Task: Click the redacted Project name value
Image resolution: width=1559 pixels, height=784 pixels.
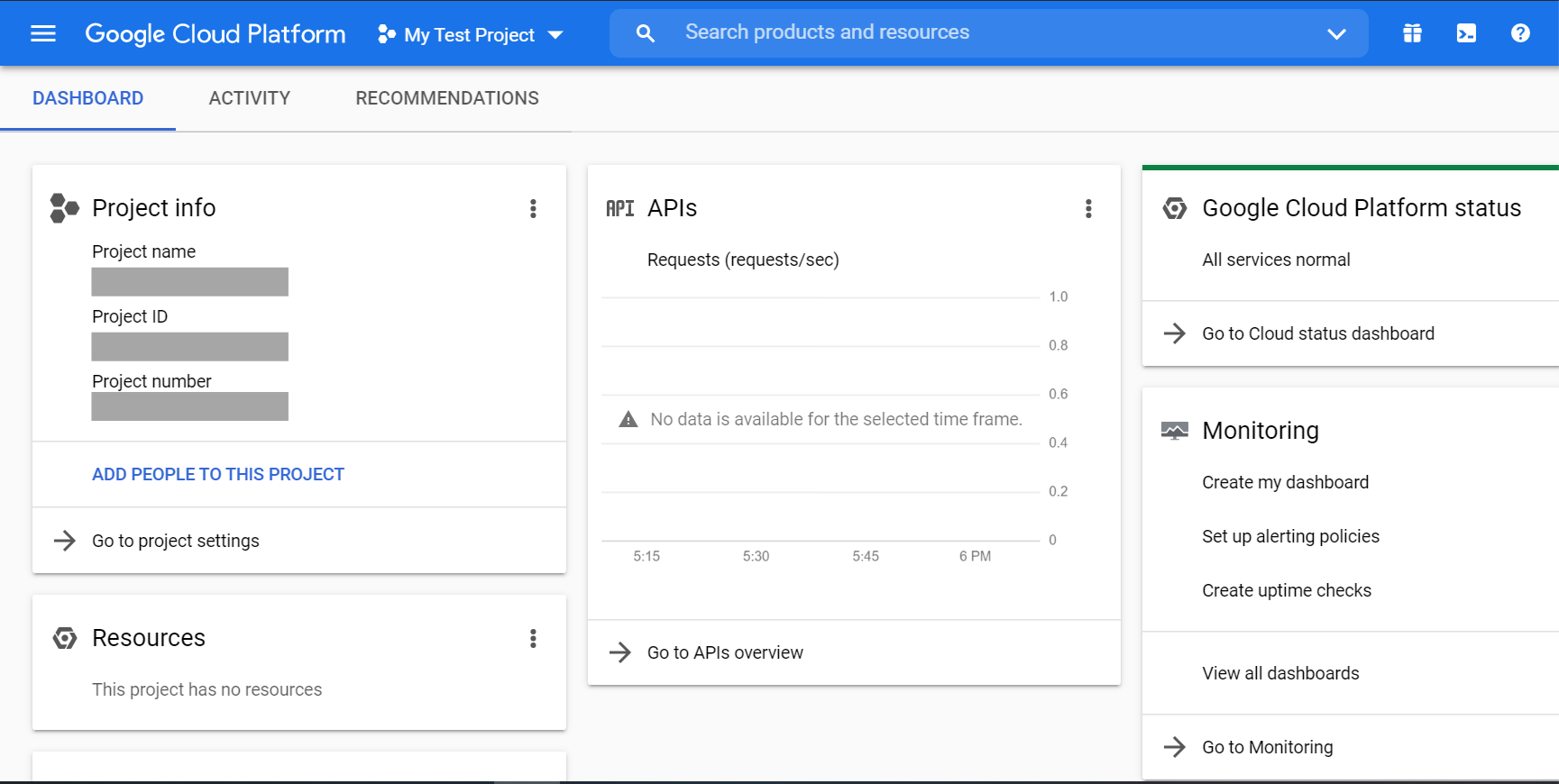Action: pyautogui.click(x=190, y=282)
